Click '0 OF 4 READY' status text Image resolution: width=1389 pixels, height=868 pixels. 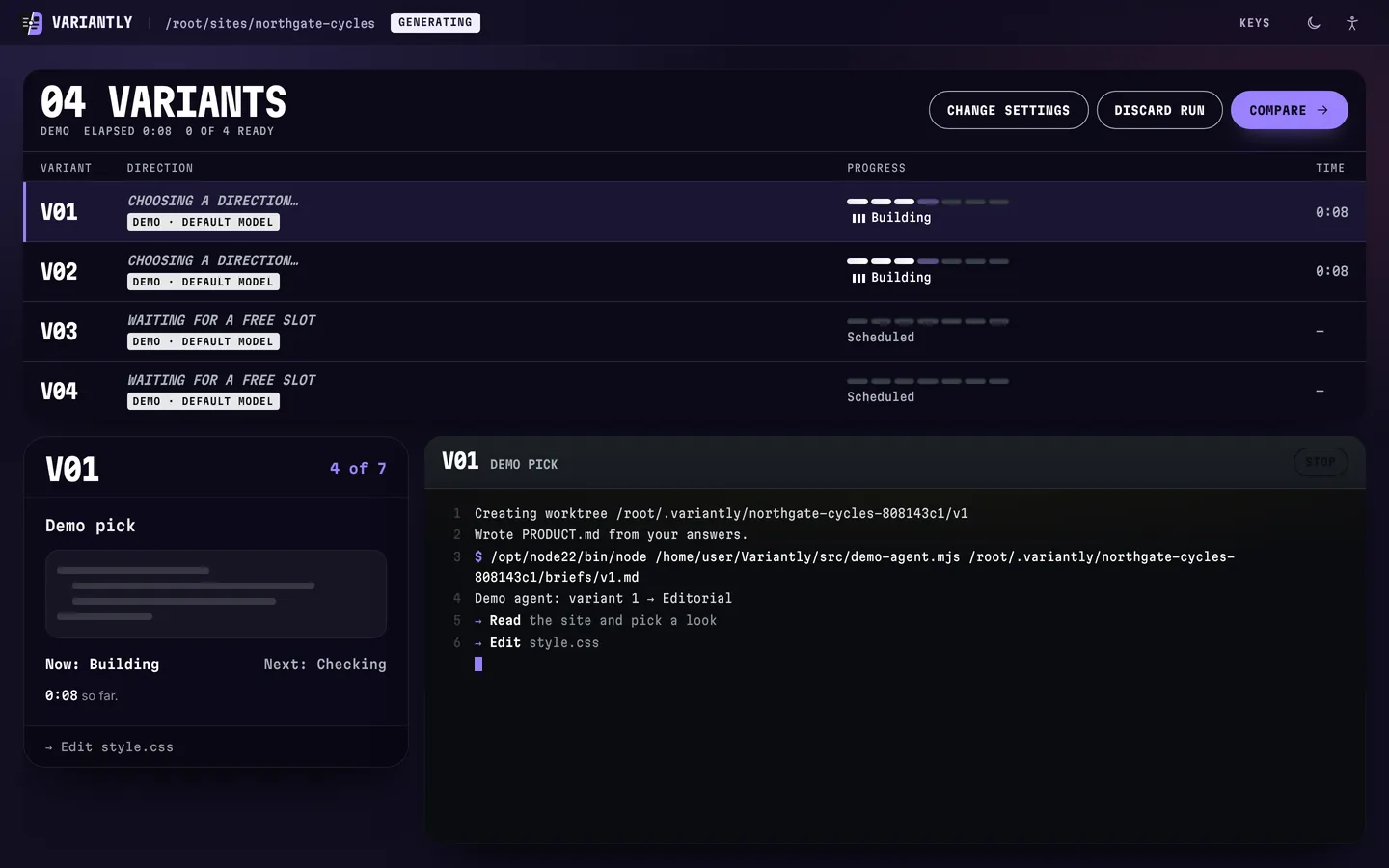tap(230, 131)
